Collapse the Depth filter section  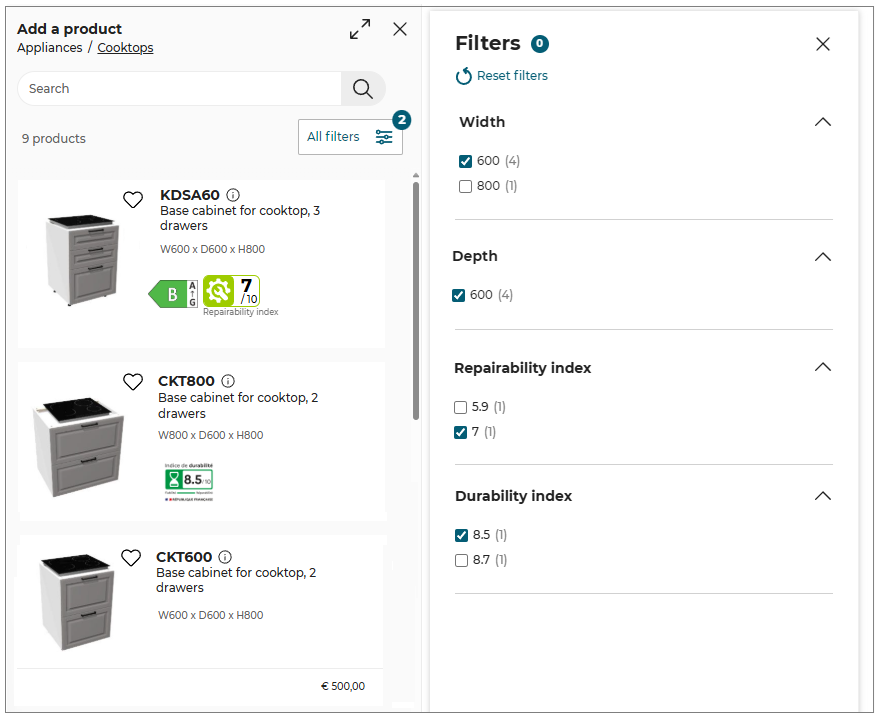[x=822, y=256]
